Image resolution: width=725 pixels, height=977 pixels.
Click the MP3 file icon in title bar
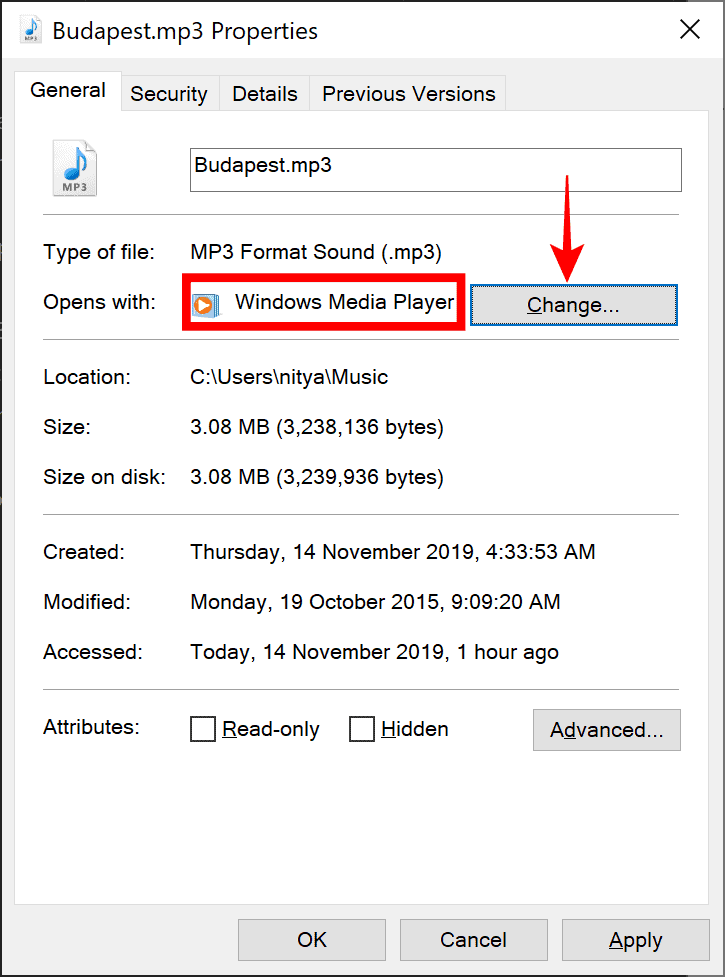pos(31,30)
